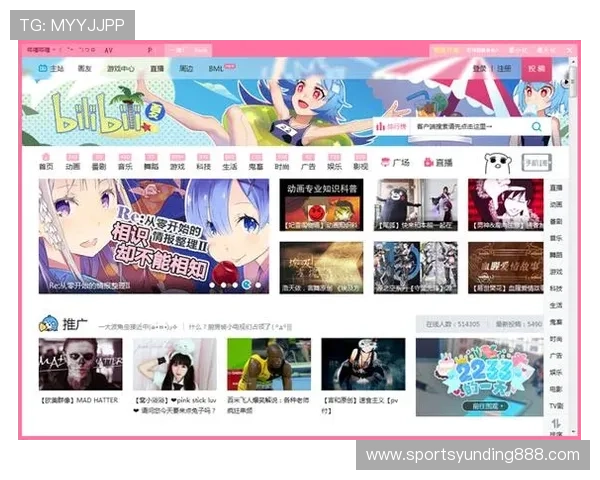Select the 动画 category tab
This screenshot has width=600, height=480.
click(72, 162)
